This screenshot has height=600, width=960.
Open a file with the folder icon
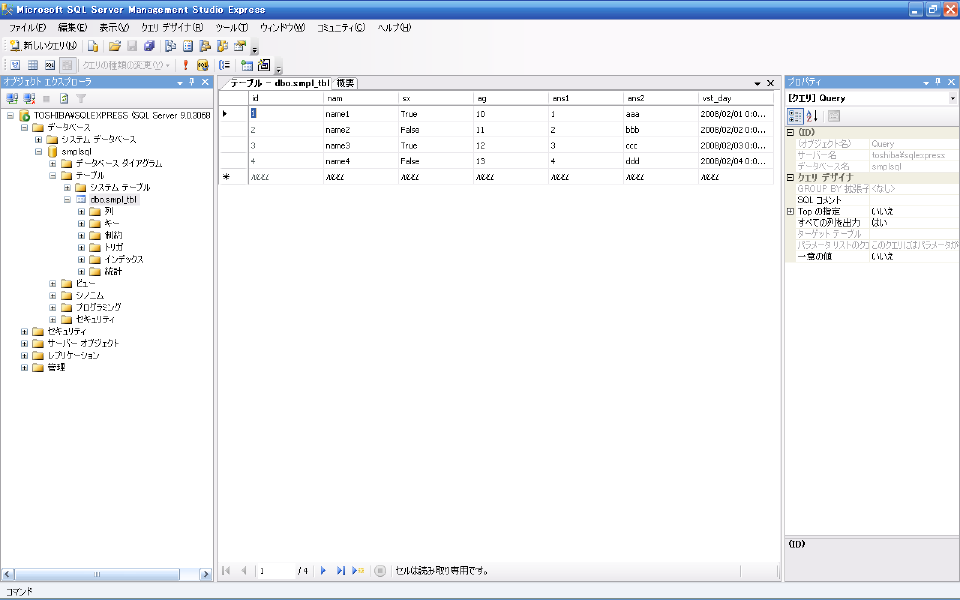(114, 46)
